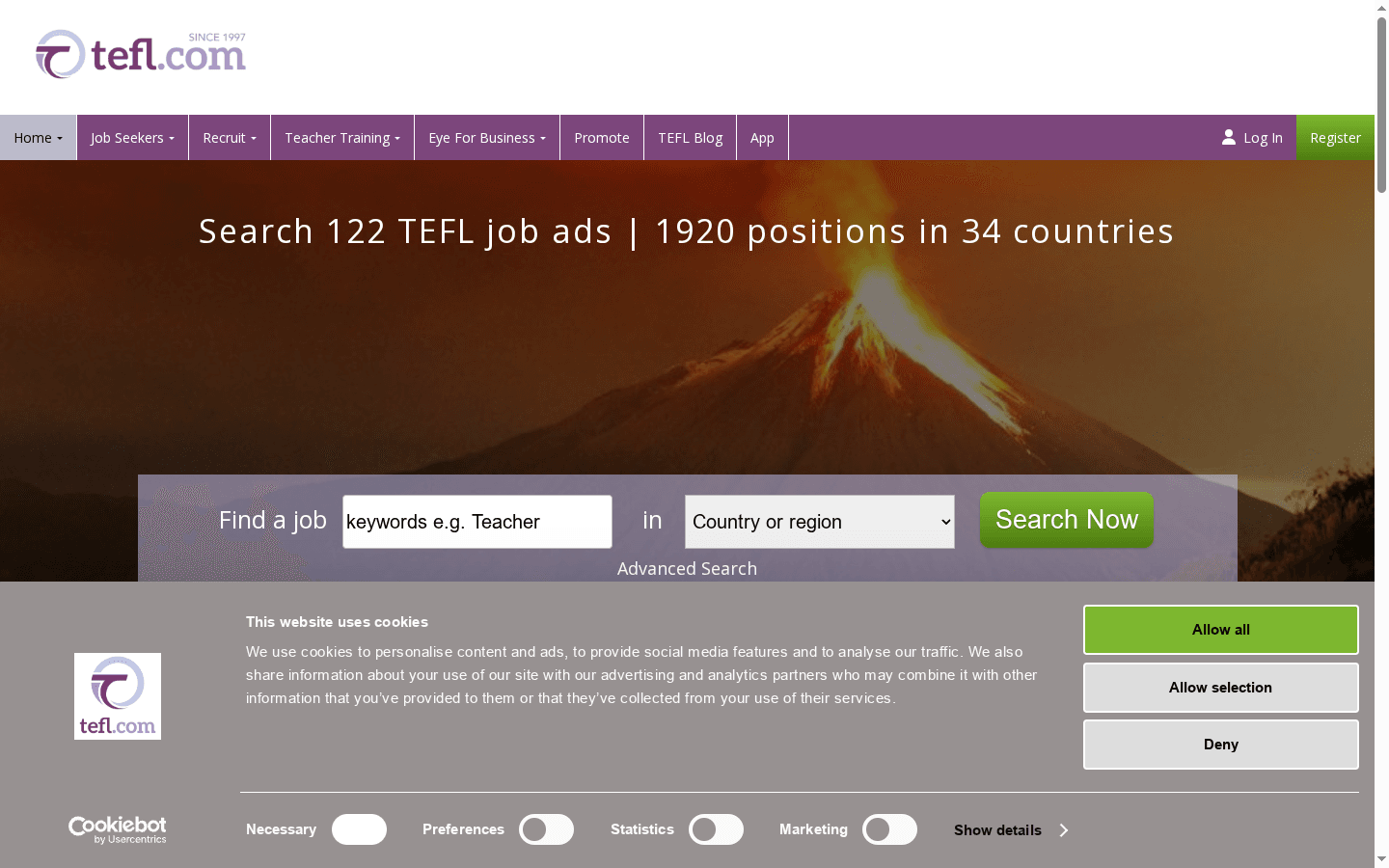The width and height of the screenshot is (1389, 868).
Task: Click the tefl.com logo inside the cookie banner
Action: pyautogui.click(x=117, y=696)
